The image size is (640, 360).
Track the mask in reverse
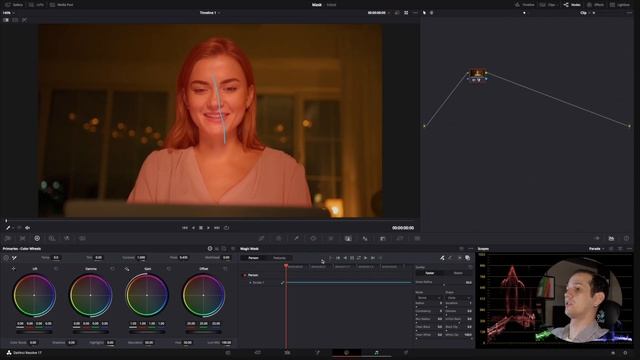tap(345, 258)
